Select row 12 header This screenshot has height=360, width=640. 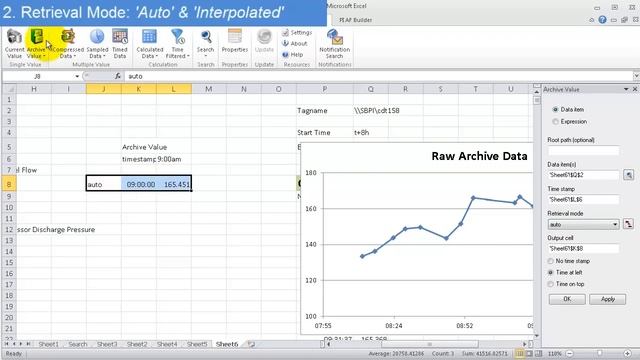pos(9,229)
